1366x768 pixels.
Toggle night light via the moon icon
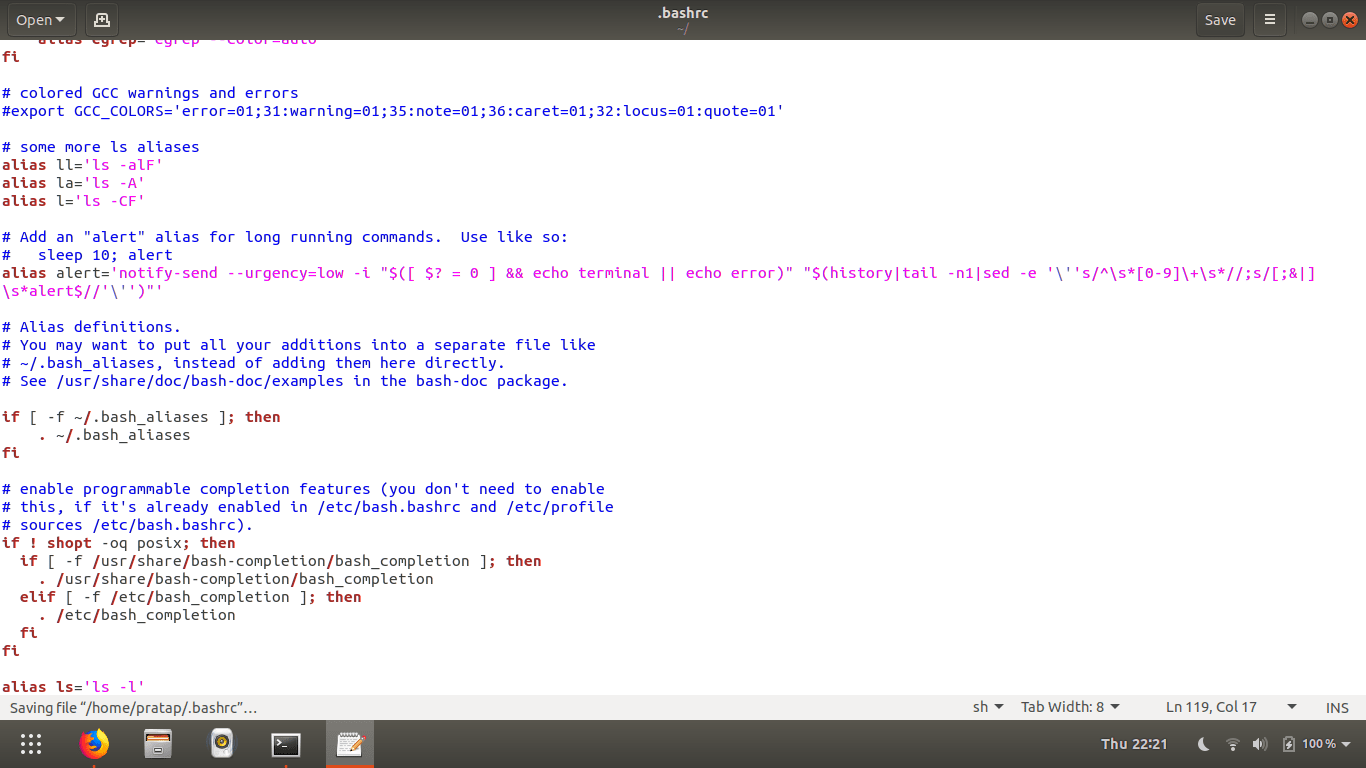click(x=1204, y=744)
